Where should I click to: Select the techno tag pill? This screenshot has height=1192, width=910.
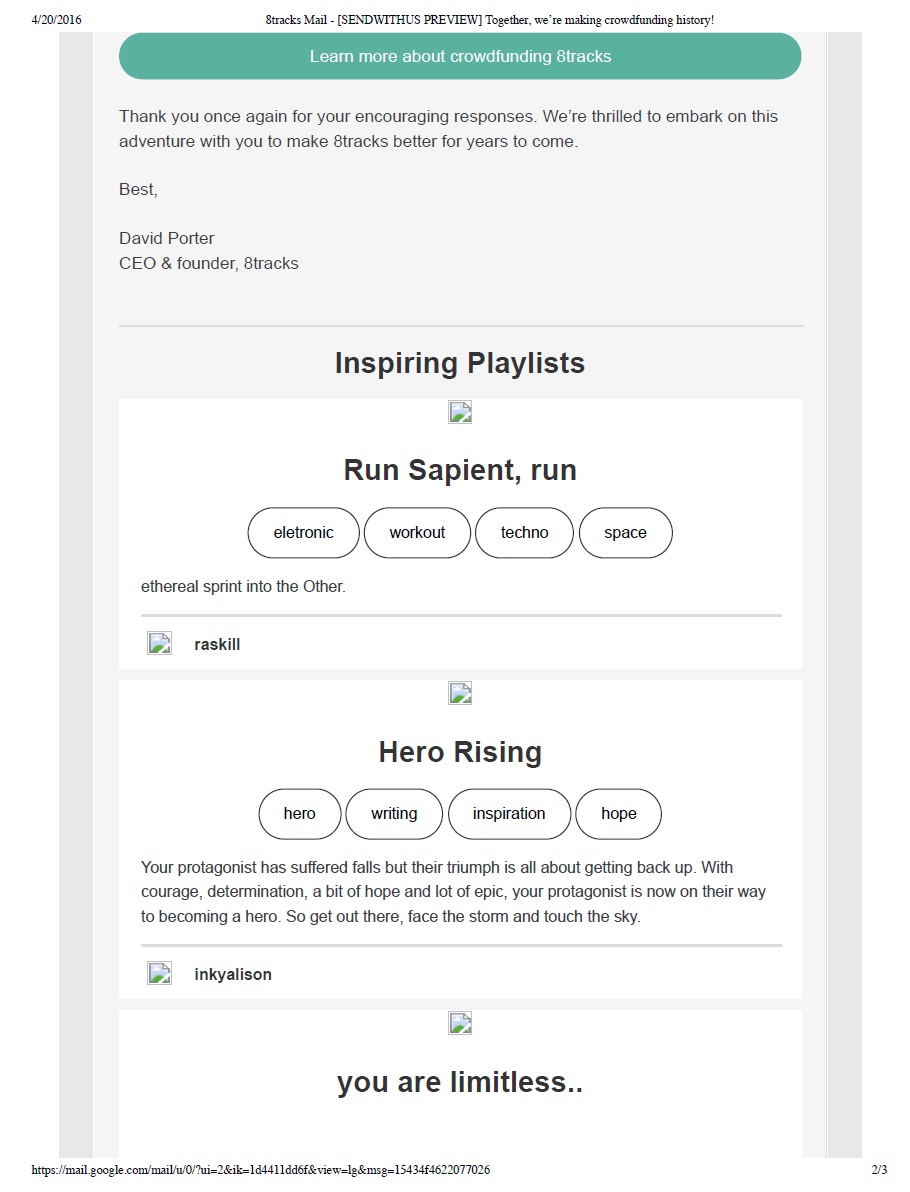pyautogui.click(x=525, y=533)
